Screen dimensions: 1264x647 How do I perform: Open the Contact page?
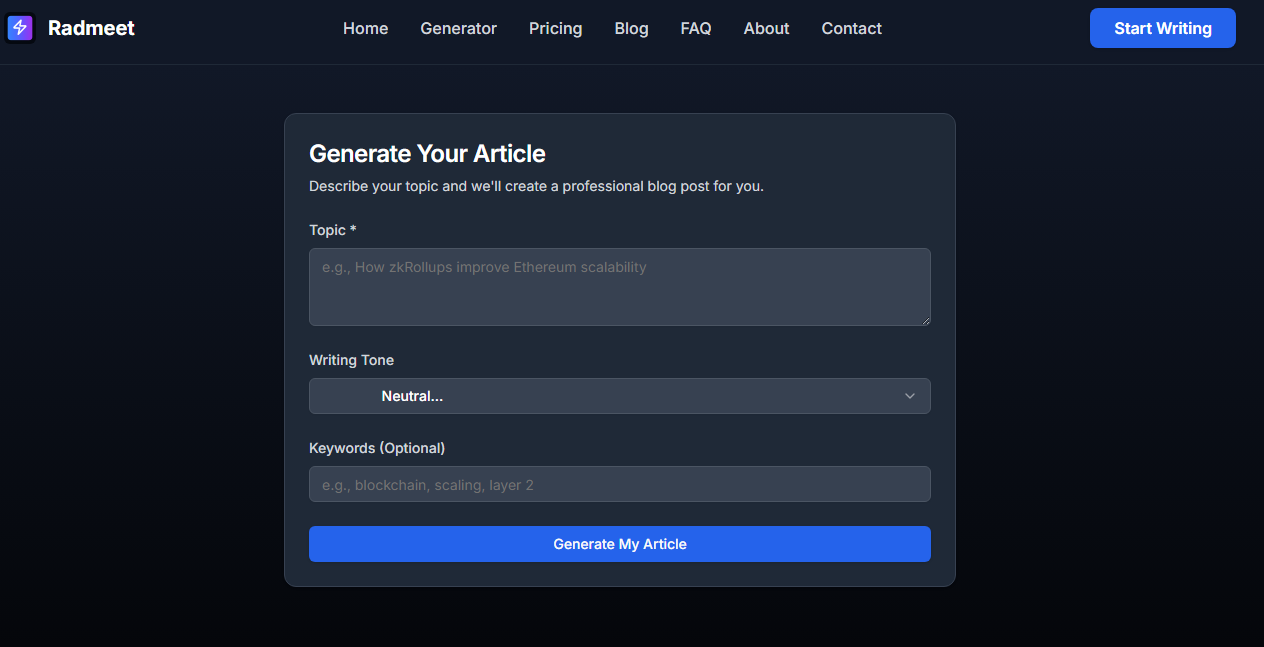pos(851,28)
